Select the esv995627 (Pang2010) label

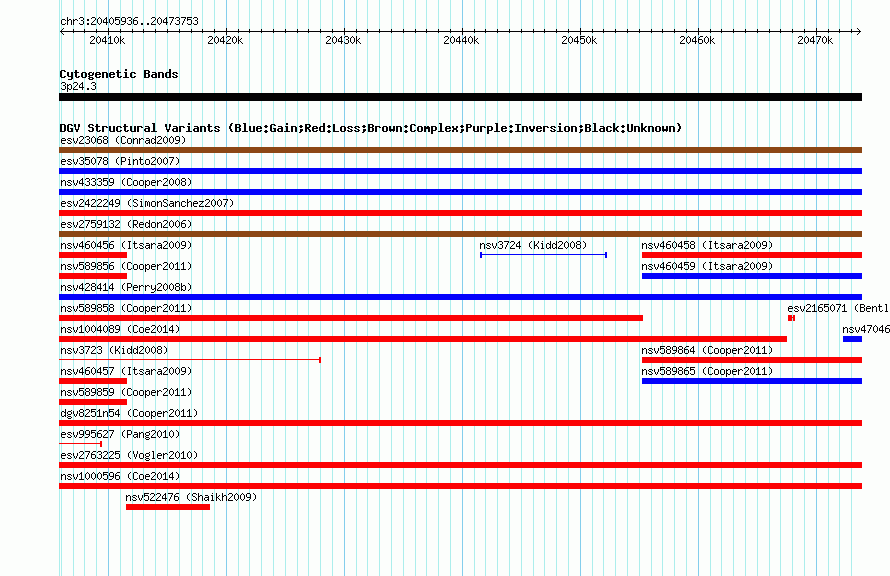(120, 434)
